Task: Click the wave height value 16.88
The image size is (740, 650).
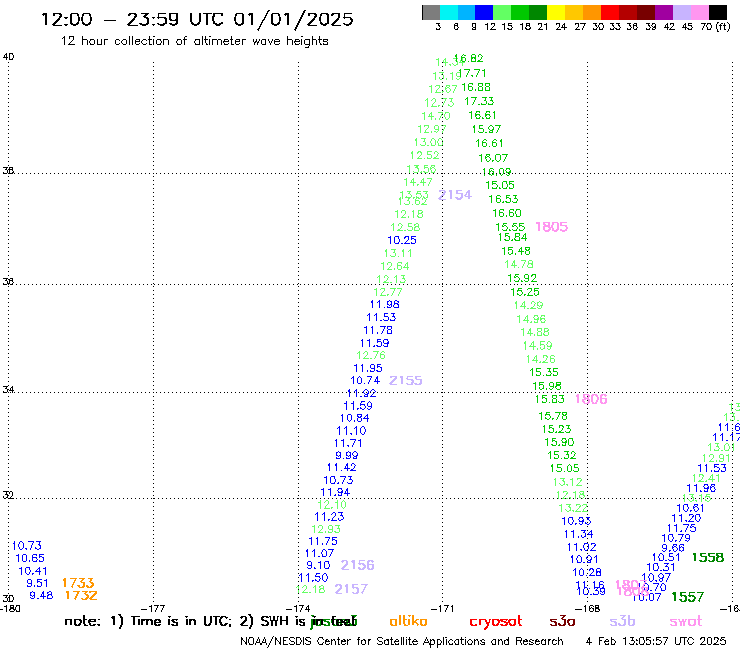Action: [x=476, y=87]
